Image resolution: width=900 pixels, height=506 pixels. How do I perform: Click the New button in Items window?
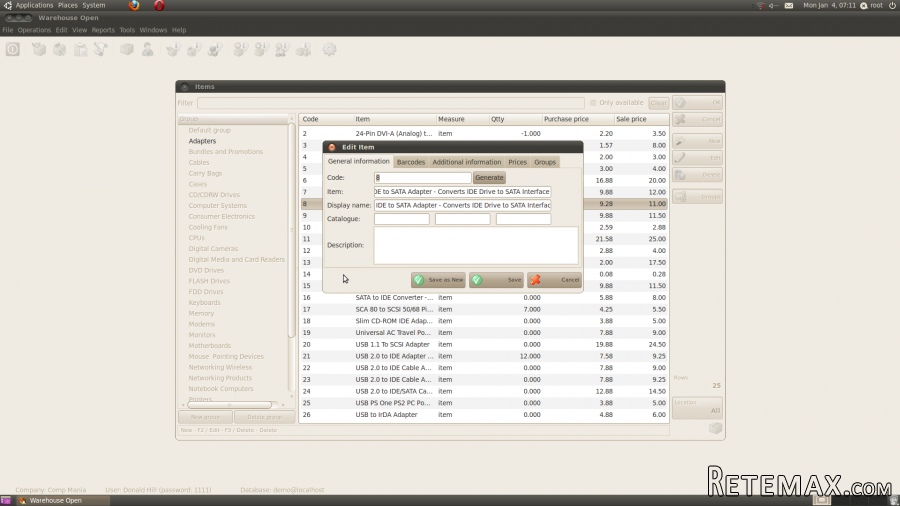(697, 141)
